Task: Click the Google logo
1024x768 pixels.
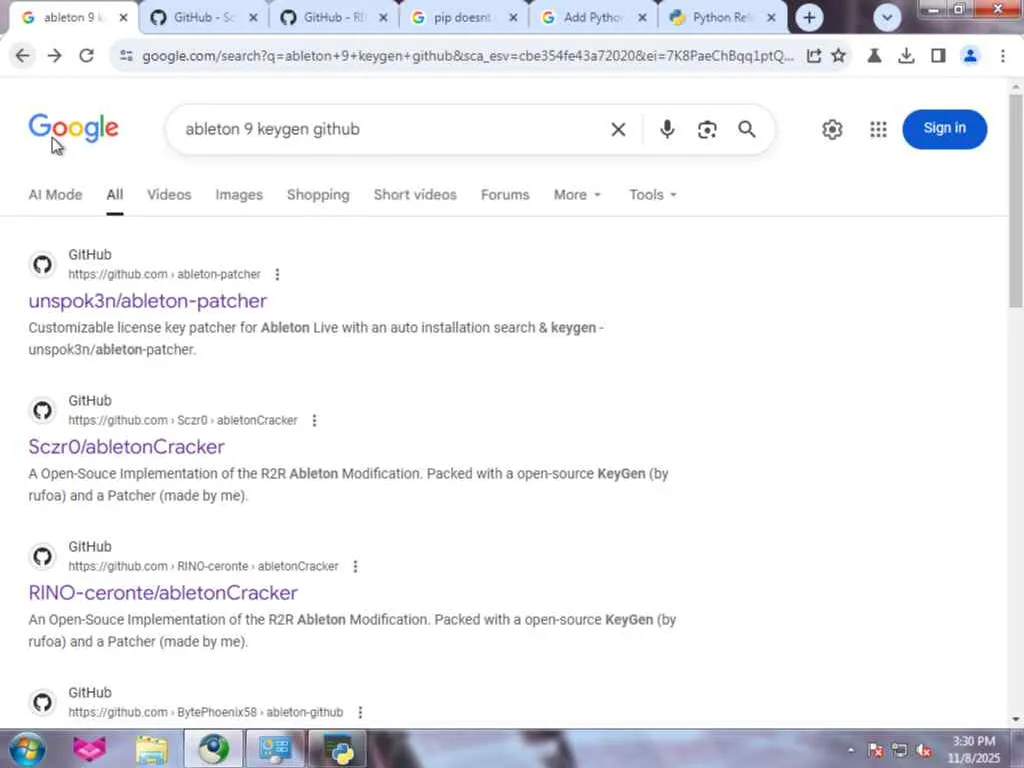Action: click(73, 128)
